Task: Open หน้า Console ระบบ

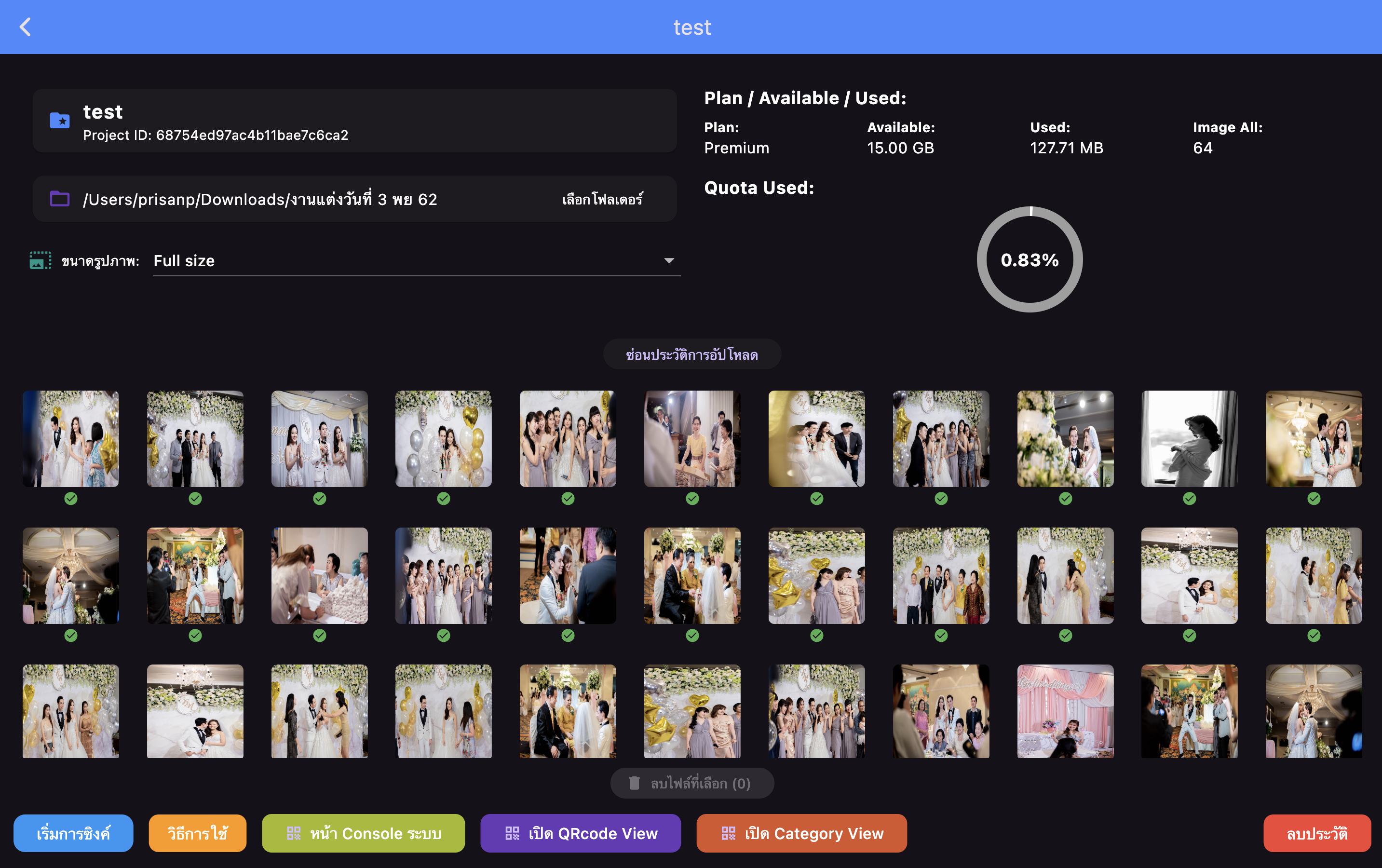Action: click(363, 833)
